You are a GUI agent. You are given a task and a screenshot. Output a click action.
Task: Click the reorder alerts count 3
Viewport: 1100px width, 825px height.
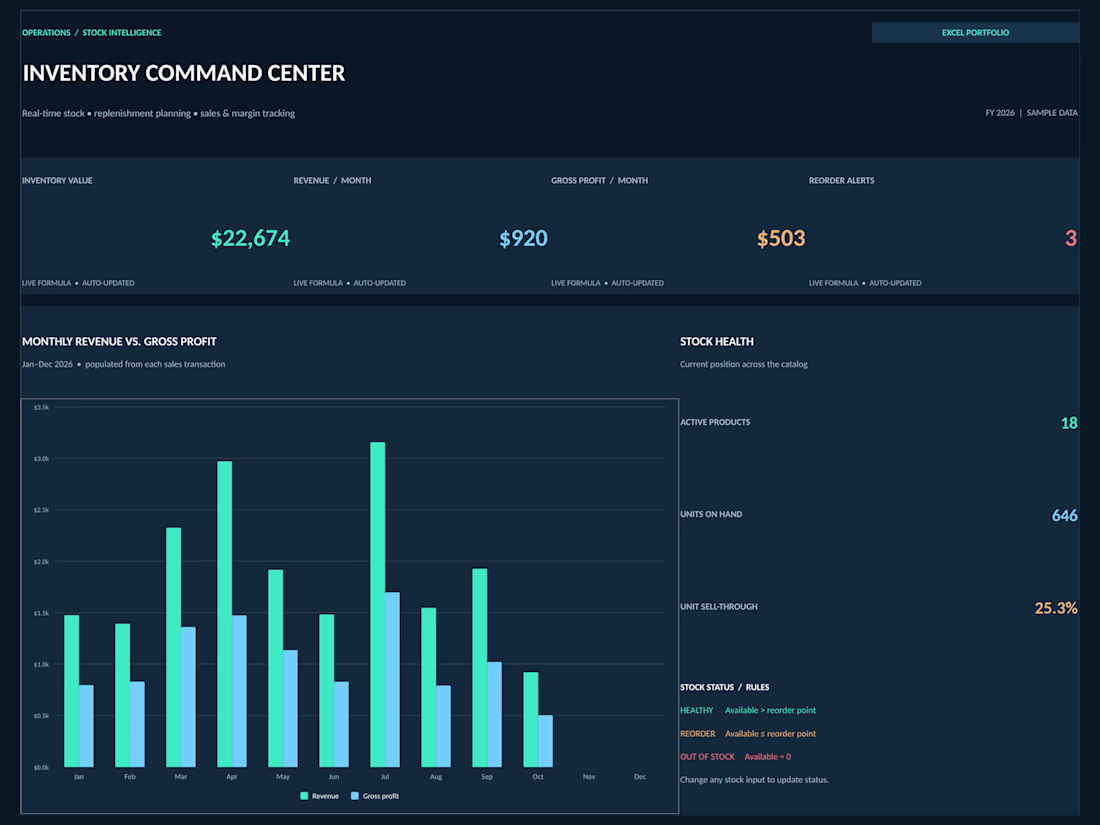pyautogui.click(x=1071, y=239)
